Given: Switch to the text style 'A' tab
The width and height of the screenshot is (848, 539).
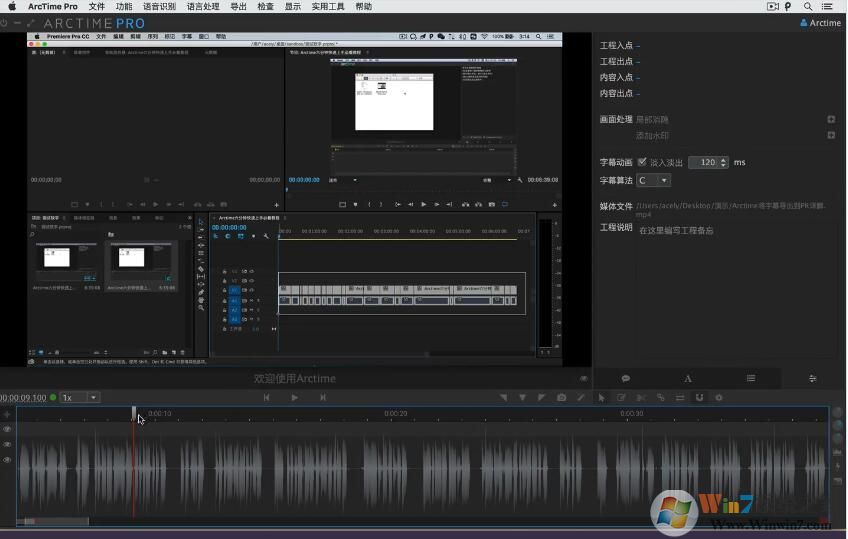Looking at the screenshot, I should tap(688, 379).
